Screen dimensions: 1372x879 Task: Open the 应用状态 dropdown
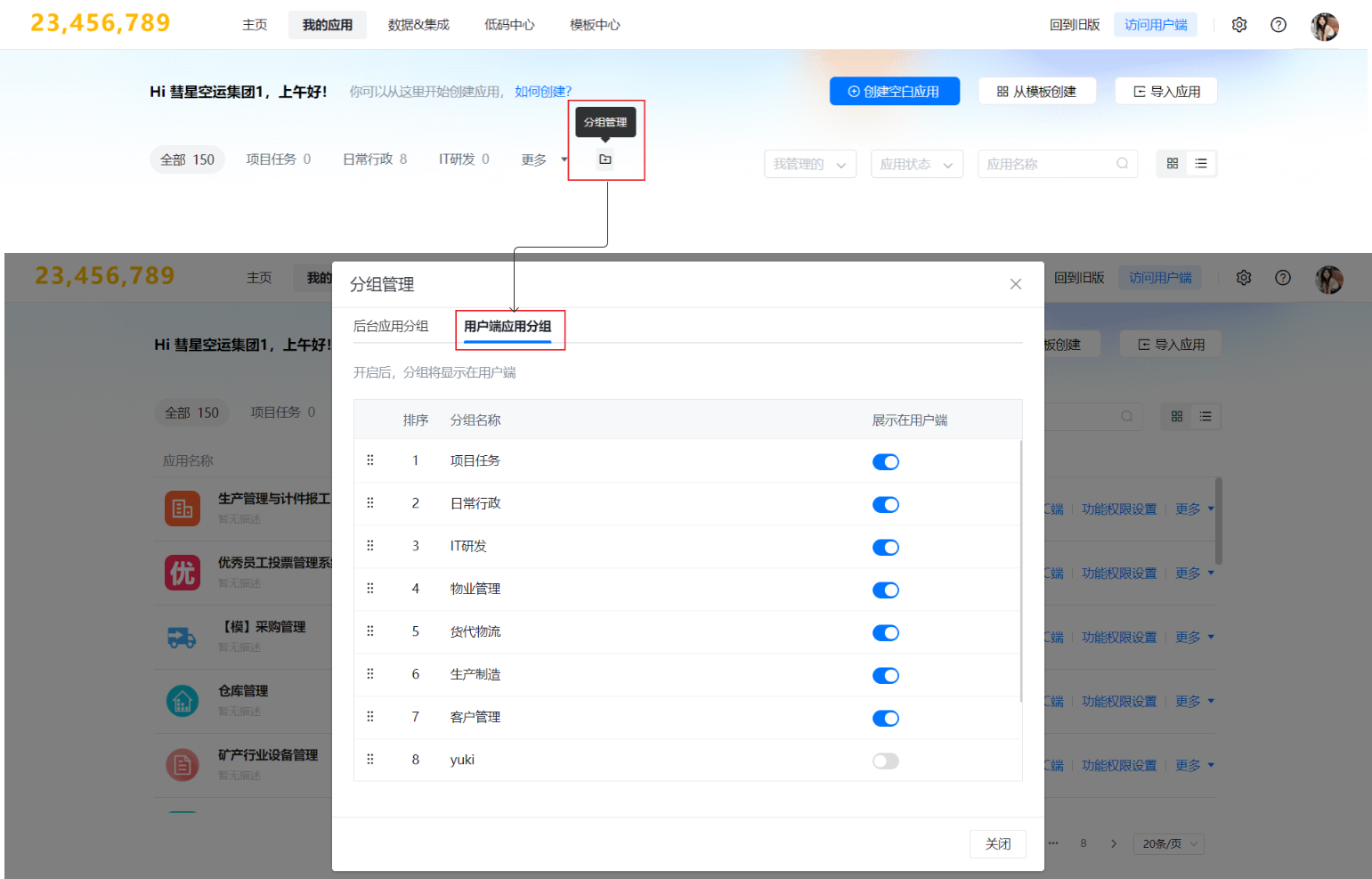pyautogui.click(x=916, y=164)
